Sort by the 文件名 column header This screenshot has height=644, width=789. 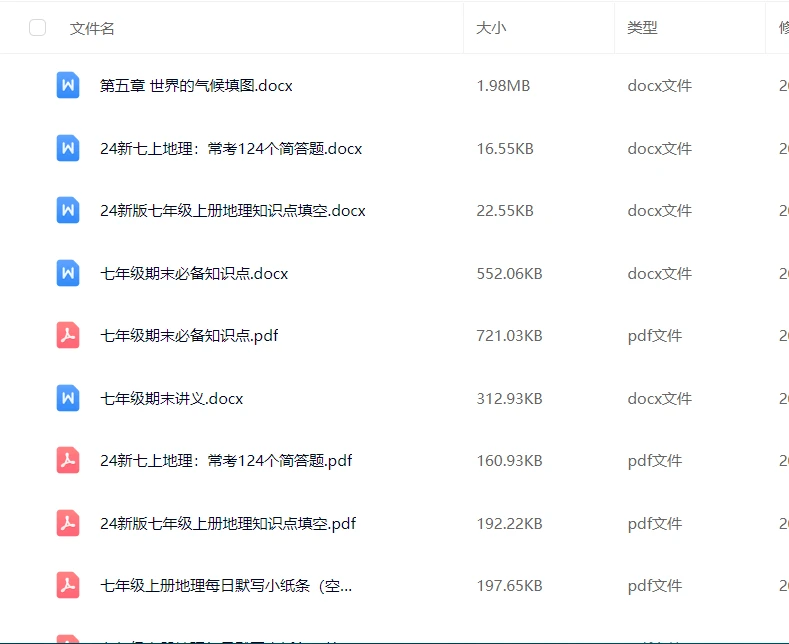[92, 28]
